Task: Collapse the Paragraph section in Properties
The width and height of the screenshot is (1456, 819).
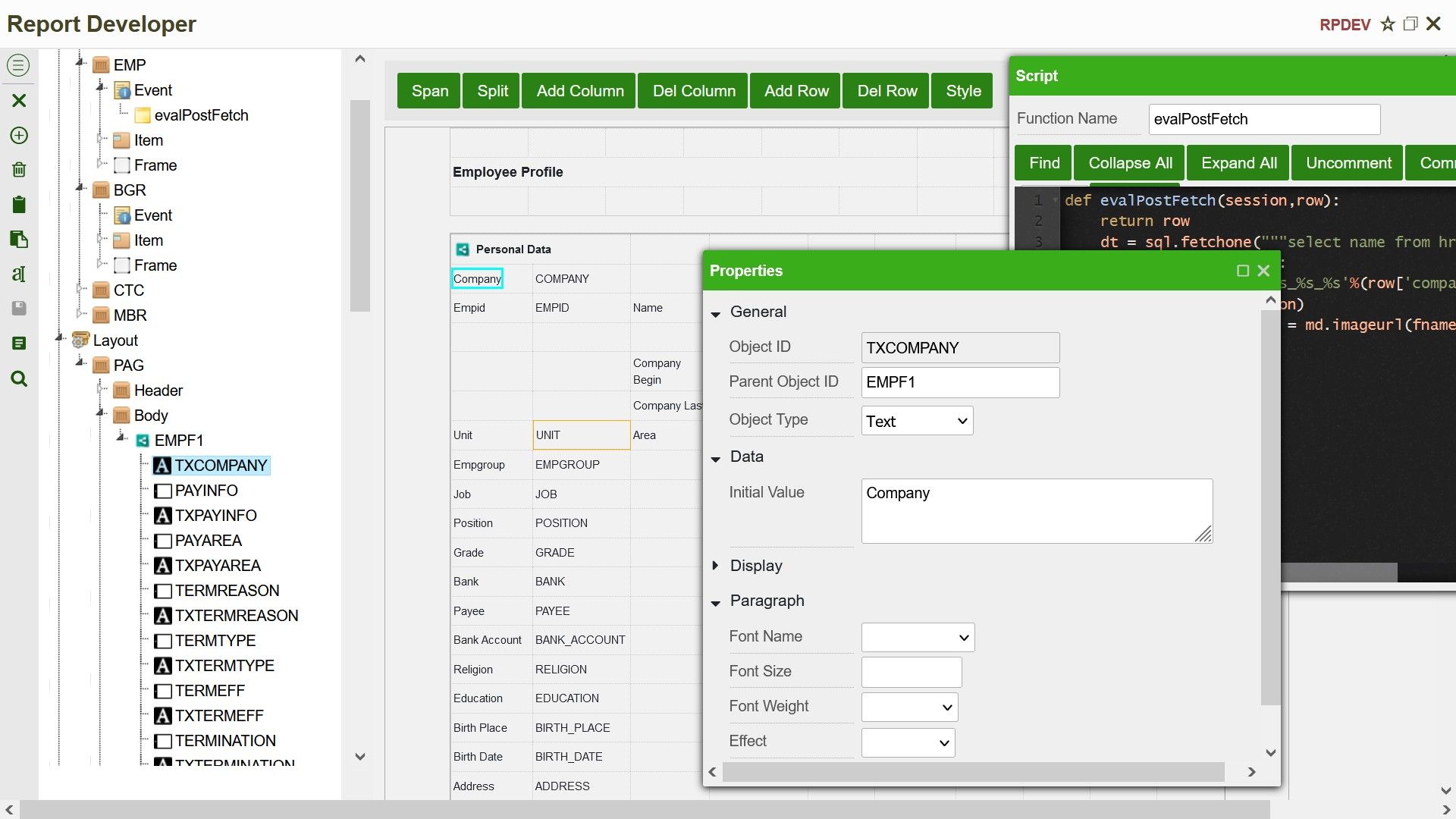Action: 715,603
